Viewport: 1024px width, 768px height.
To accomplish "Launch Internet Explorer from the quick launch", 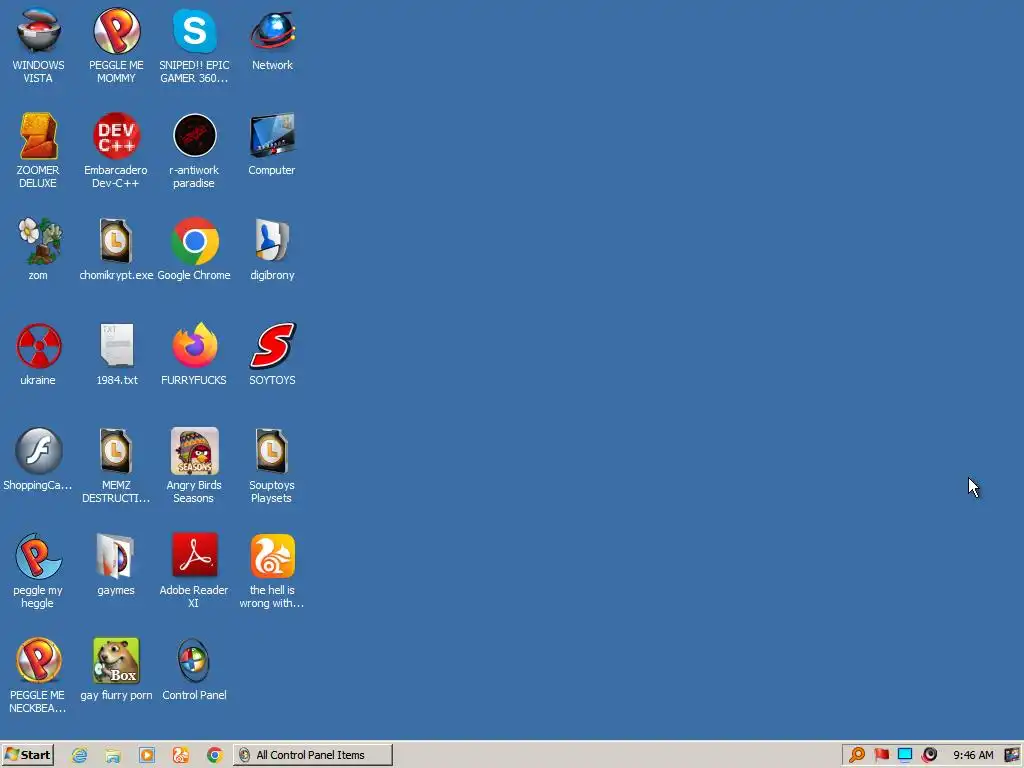I will 80,755.
